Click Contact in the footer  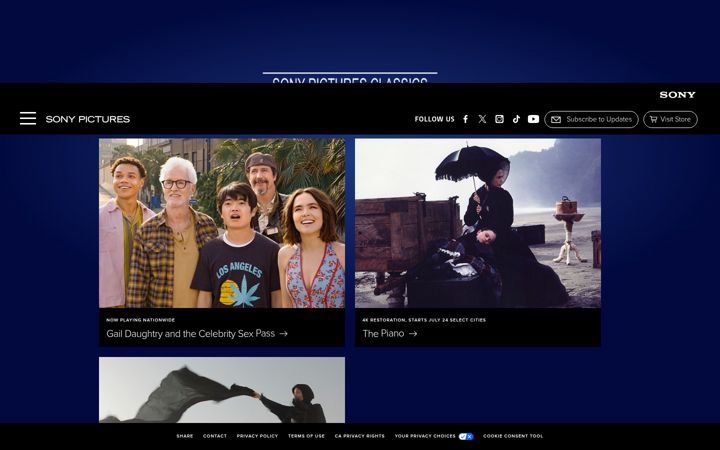point(215,436)
